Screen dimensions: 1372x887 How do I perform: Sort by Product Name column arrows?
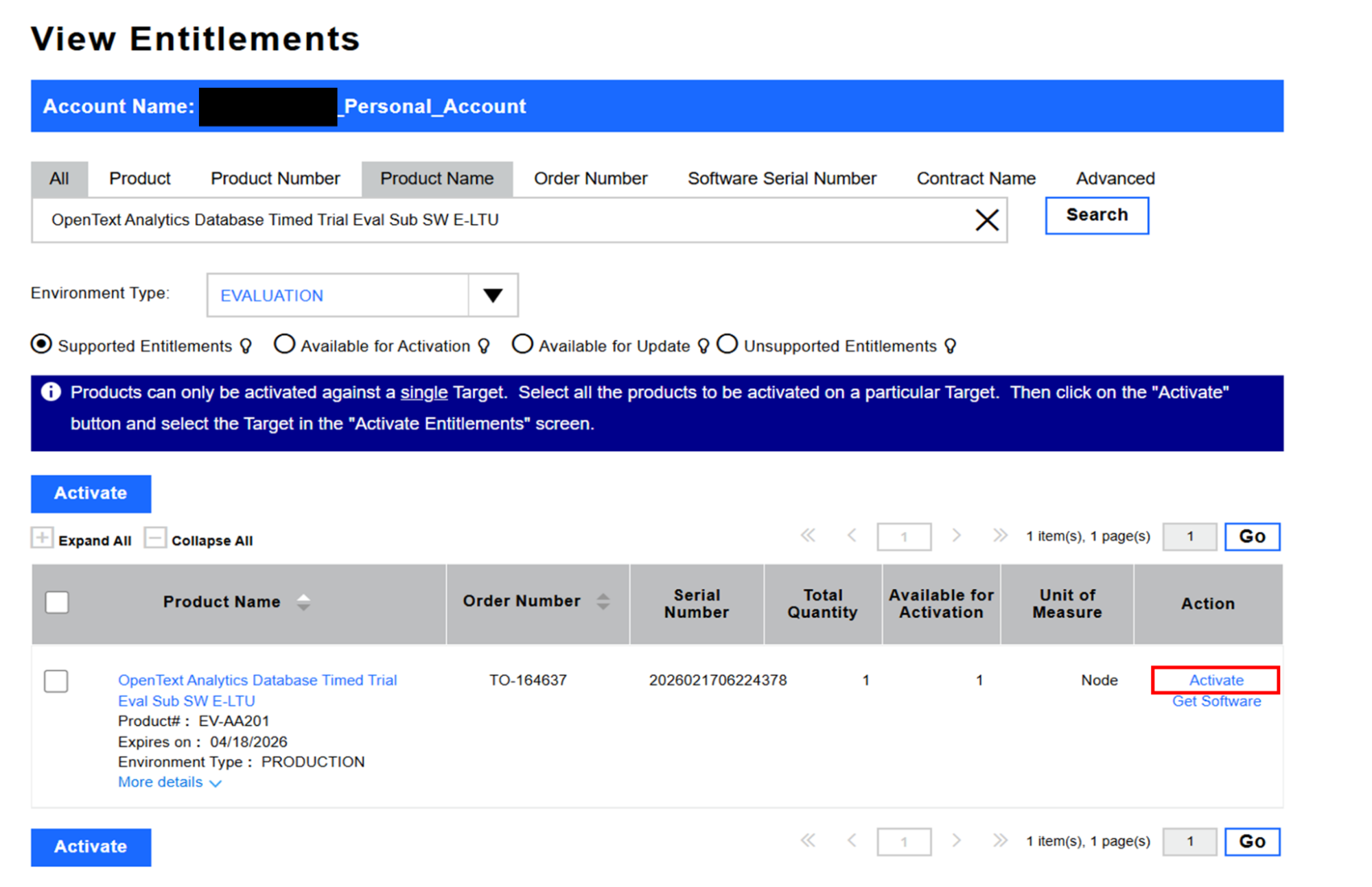[x=303, y=602]
